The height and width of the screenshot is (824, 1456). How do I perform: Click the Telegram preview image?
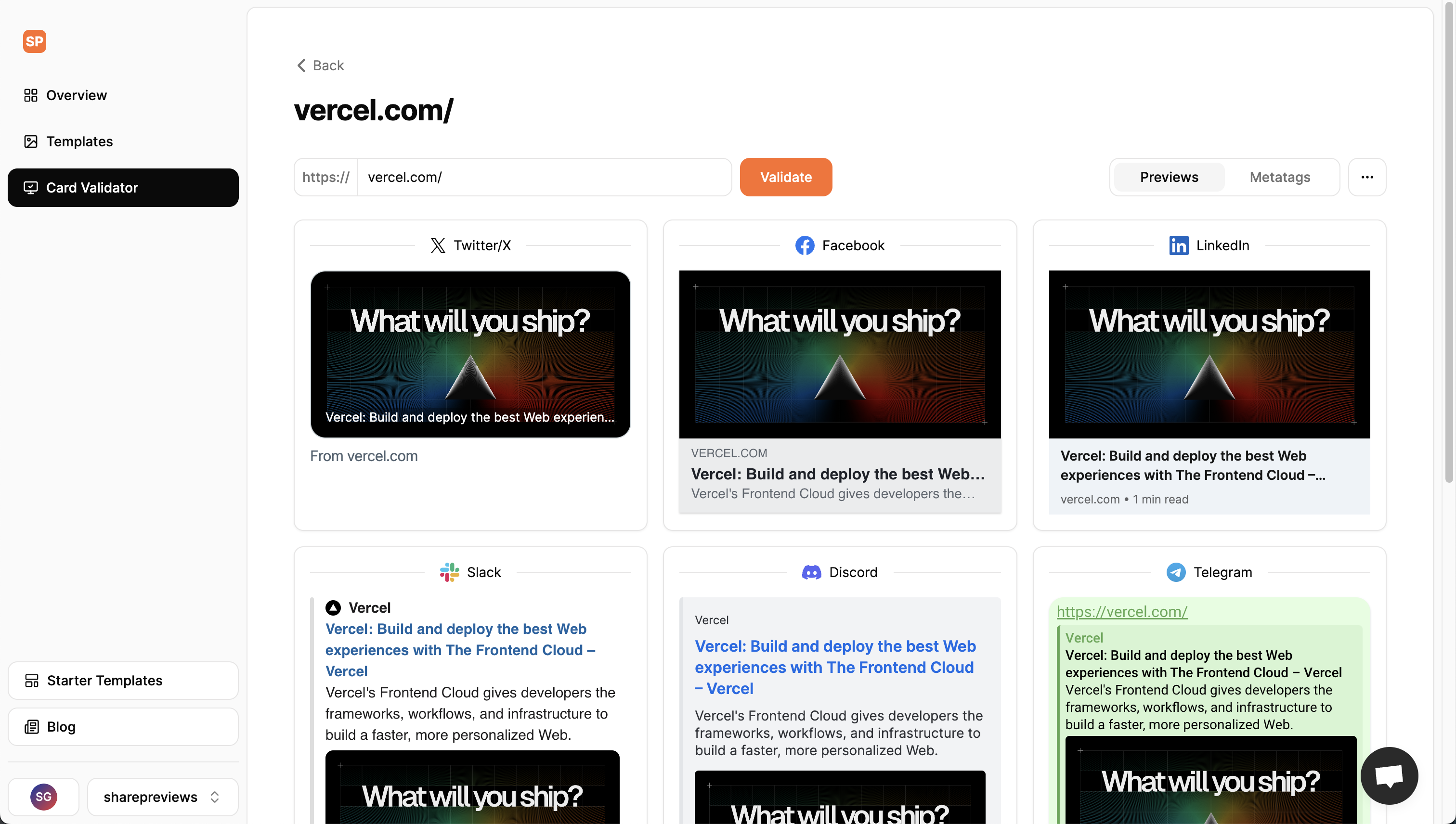tap(1211, 780)
